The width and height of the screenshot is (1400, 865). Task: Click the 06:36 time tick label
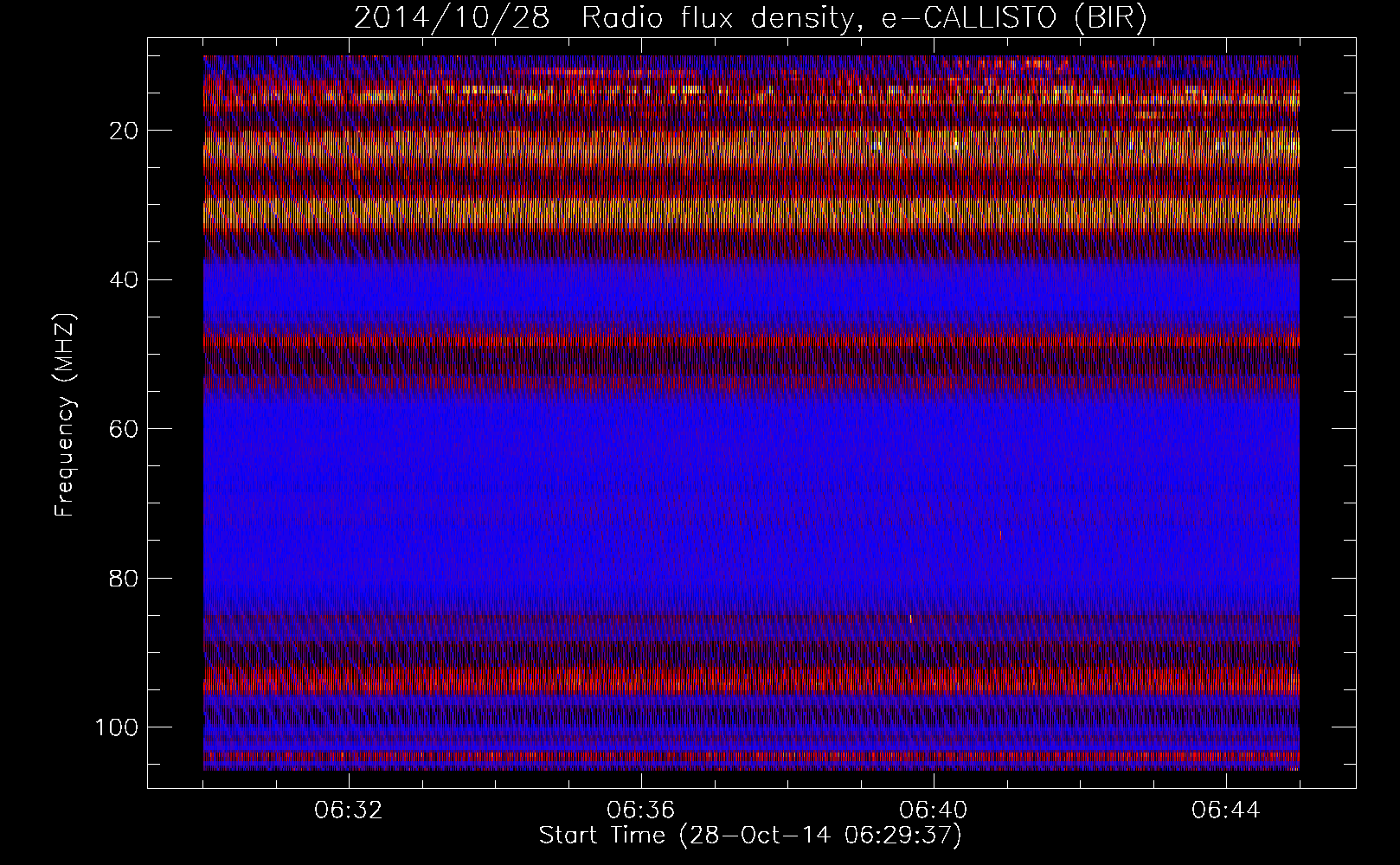641,811
